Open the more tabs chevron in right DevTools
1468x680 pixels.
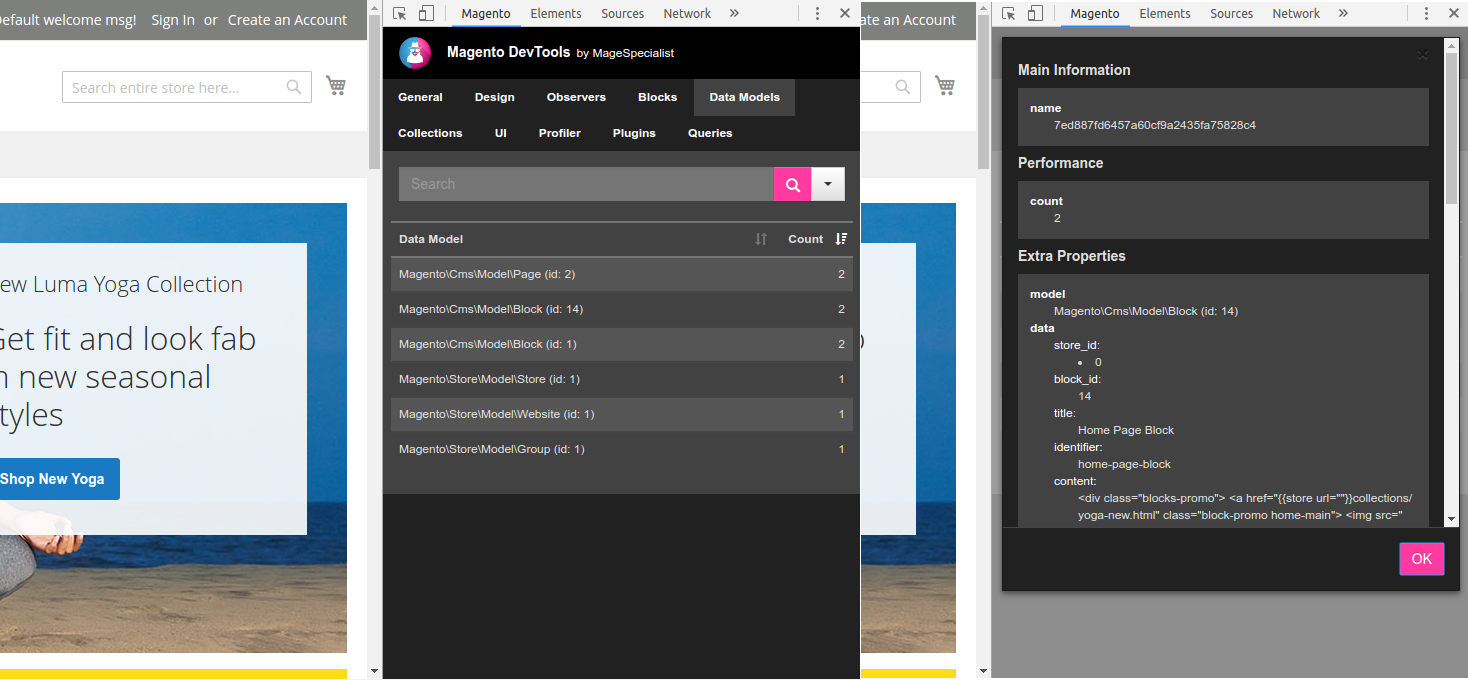click(1343, 13)
